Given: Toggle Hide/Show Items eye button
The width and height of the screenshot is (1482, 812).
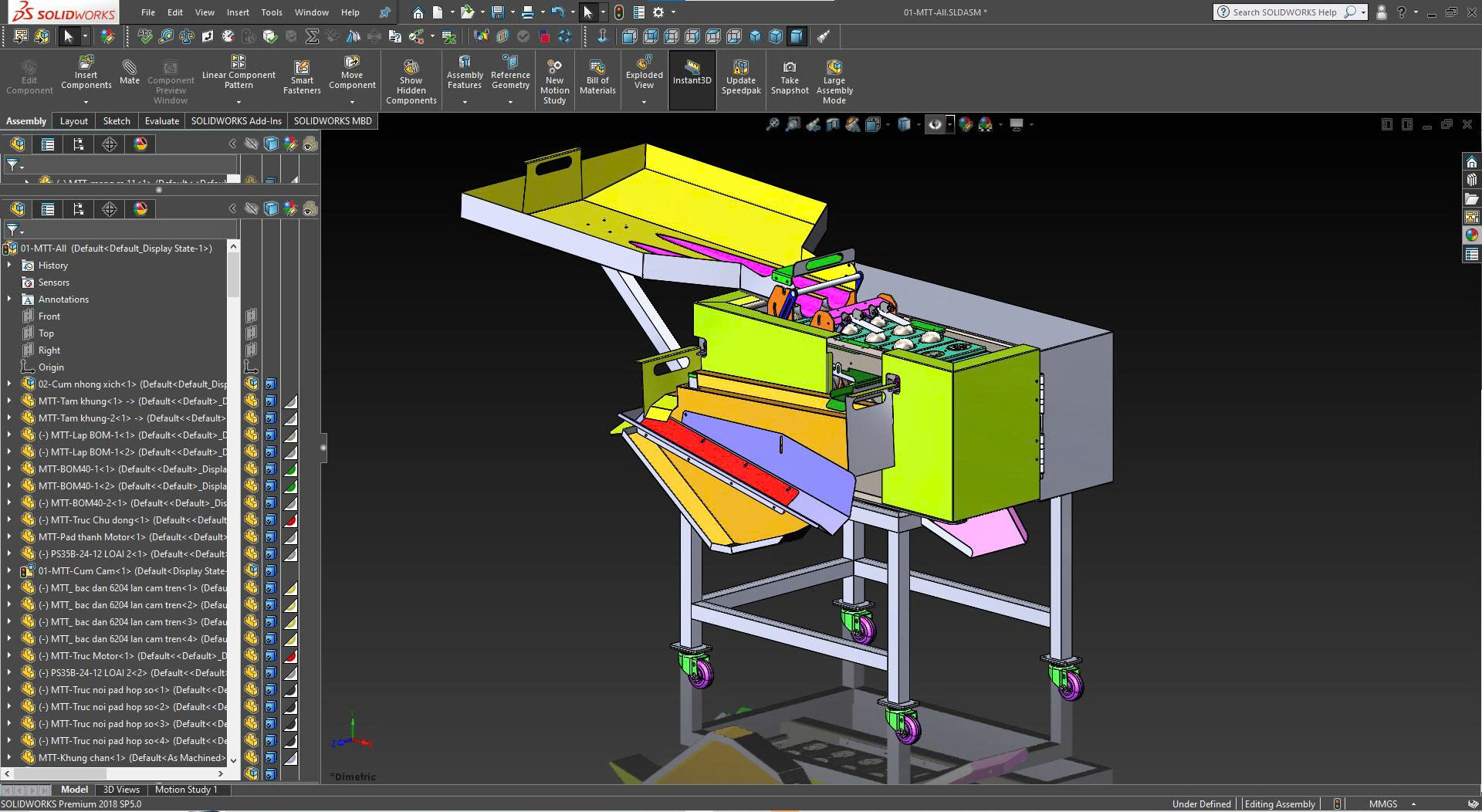Looking at the screenshot, I should (935, 124).
